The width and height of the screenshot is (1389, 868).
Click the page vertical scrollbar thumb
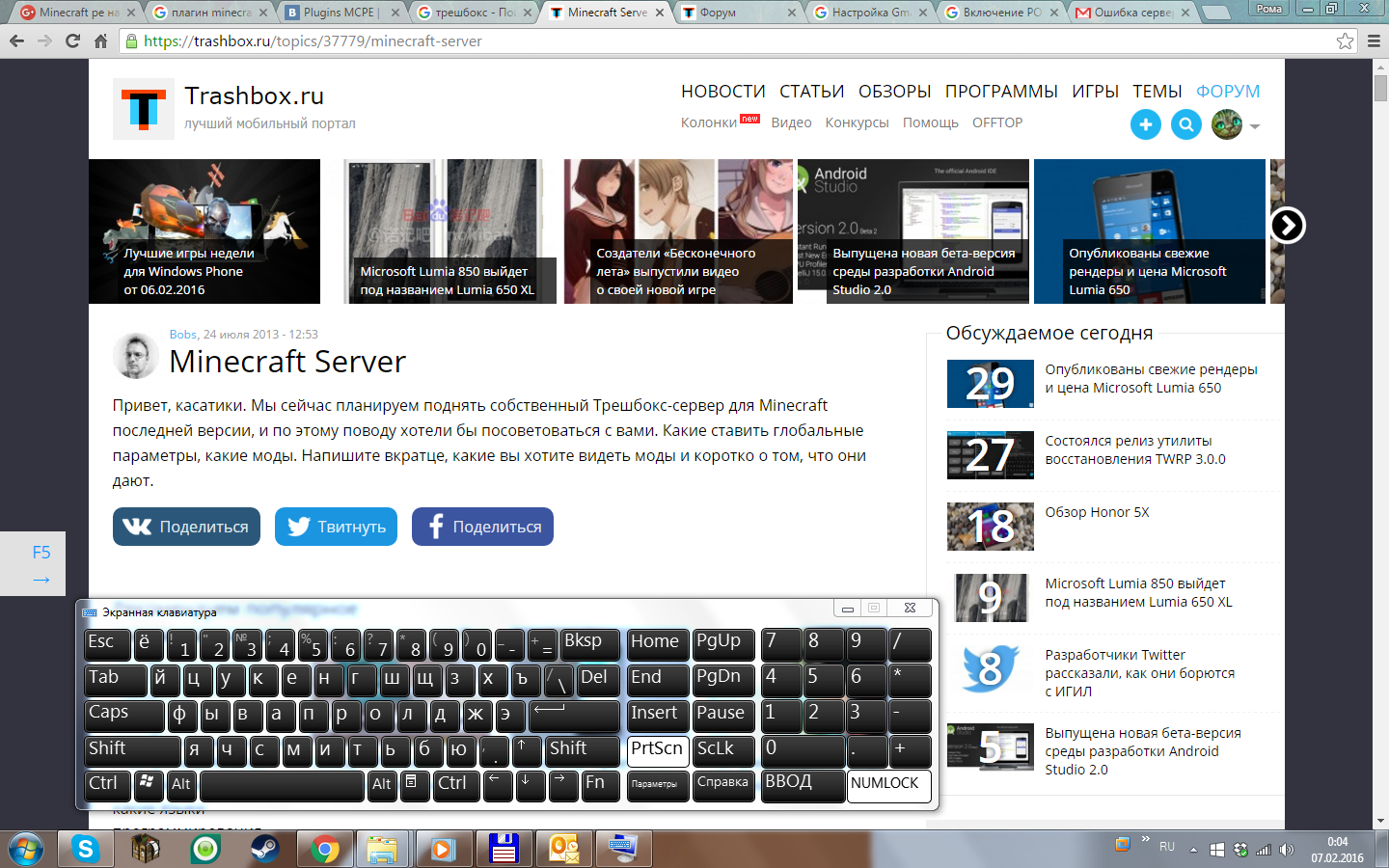tap(1381, 87)
